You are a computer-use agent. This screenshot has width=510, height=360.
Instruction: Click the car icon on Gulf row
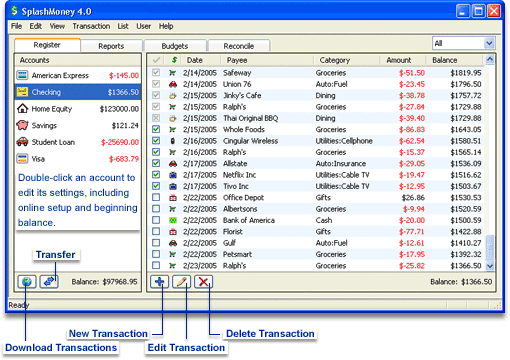[x=172, y=243]
